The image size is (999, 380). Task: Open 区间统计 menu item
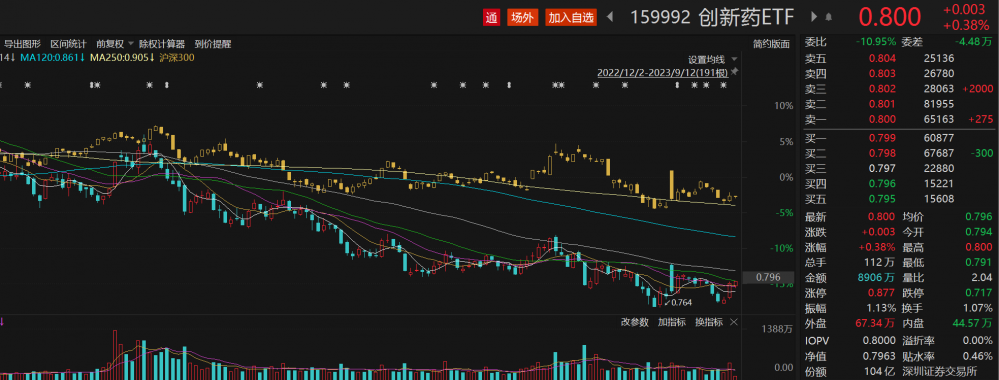[69, 44]
